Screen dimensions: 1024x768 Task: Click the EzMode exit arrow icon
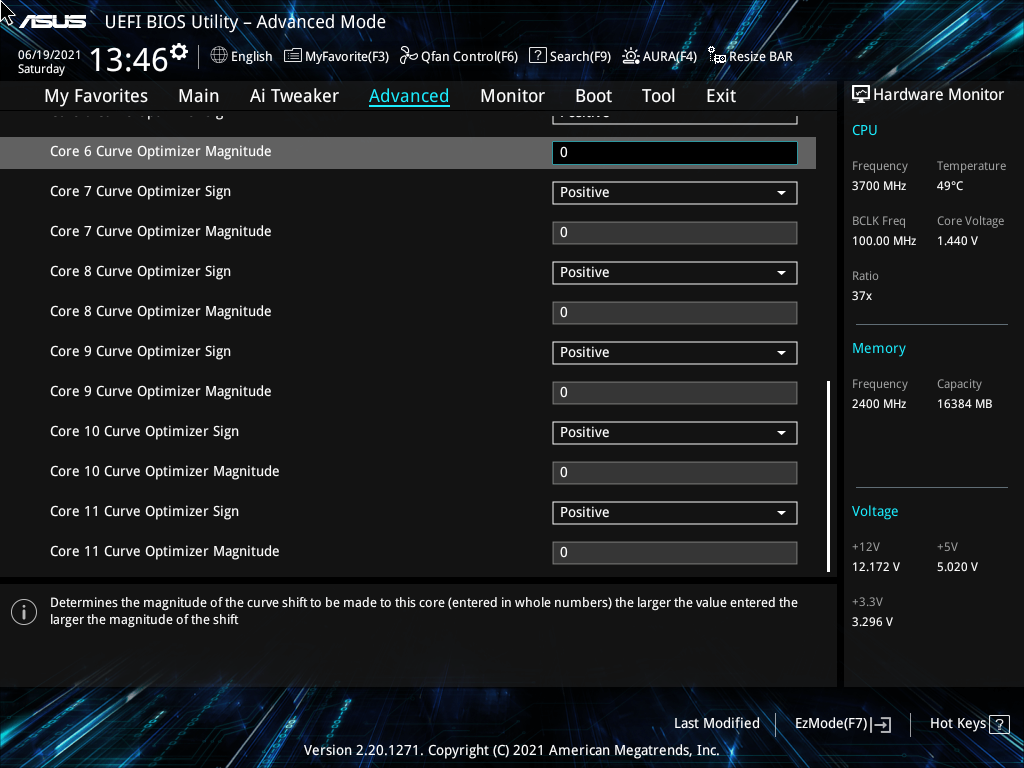pyautogui.click(x=881, y=724)
